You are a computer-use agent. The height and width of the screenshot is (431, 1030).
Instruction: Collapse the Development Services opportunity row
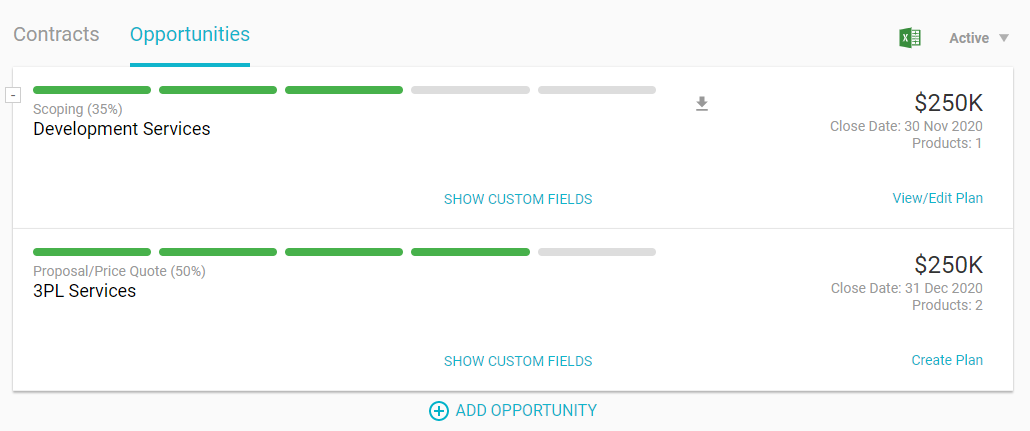coord(14,95)
